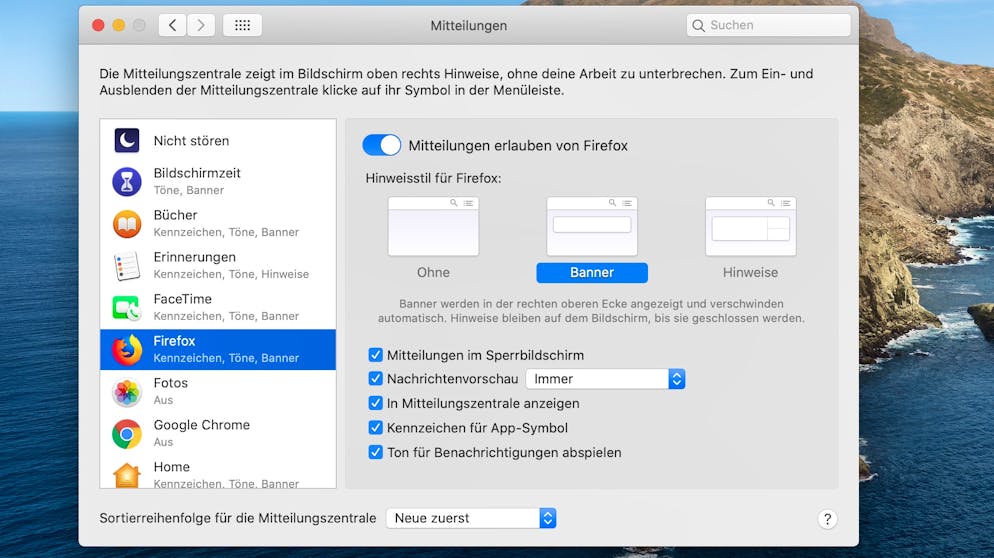Close the Mitteilungen window
Viewport: 994px width, 558px height.
point(98,25)
